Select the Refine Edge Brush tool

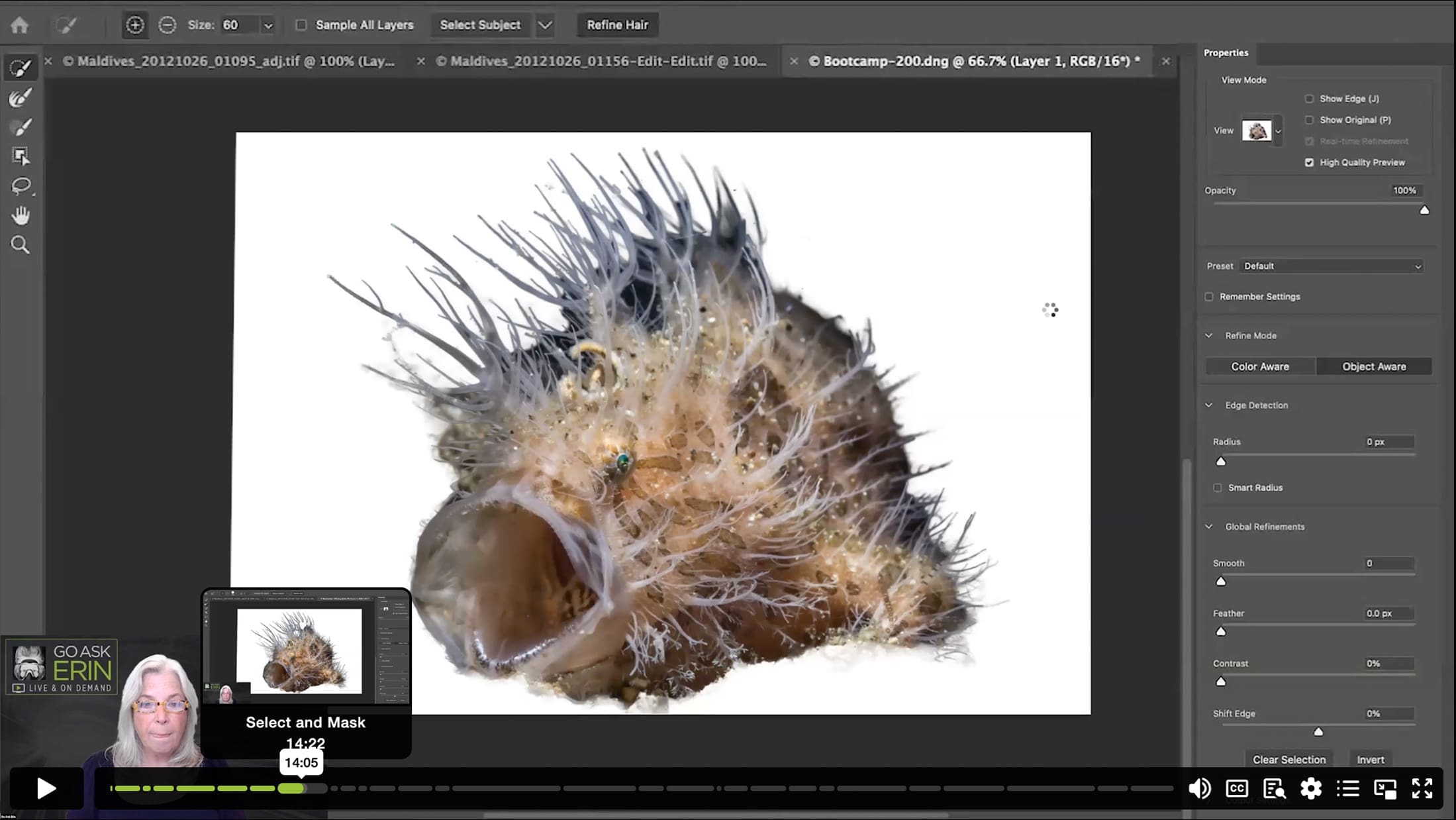[21, 98]
